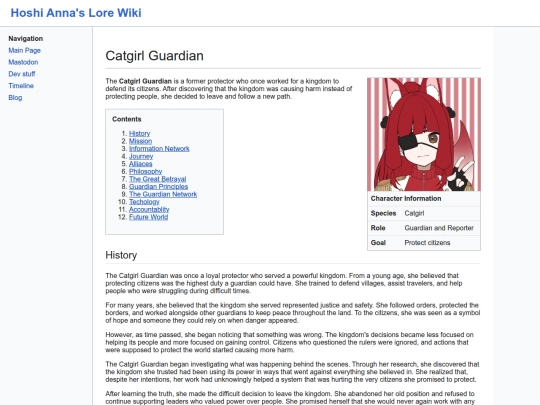Click the Species label in infobox

pyautogui.click(x=383, y=213)
